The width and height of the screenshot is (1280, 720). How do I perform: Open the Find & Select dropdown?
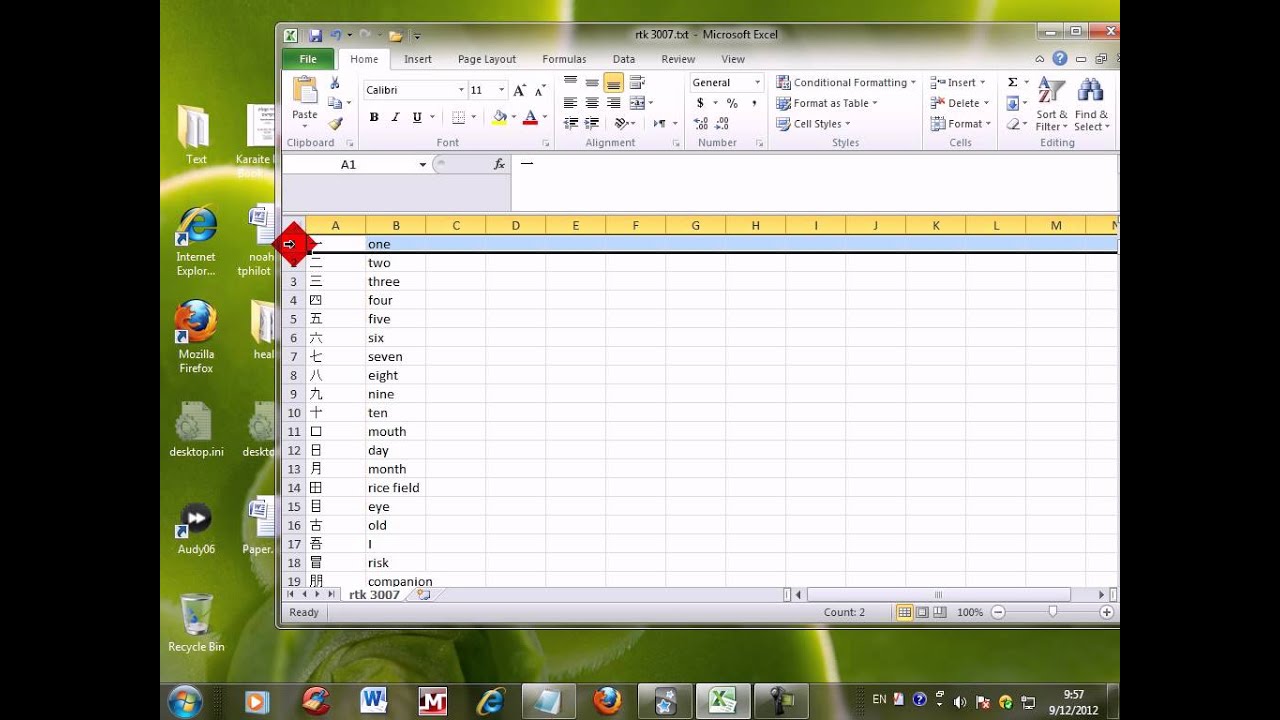coord(1091,103)
